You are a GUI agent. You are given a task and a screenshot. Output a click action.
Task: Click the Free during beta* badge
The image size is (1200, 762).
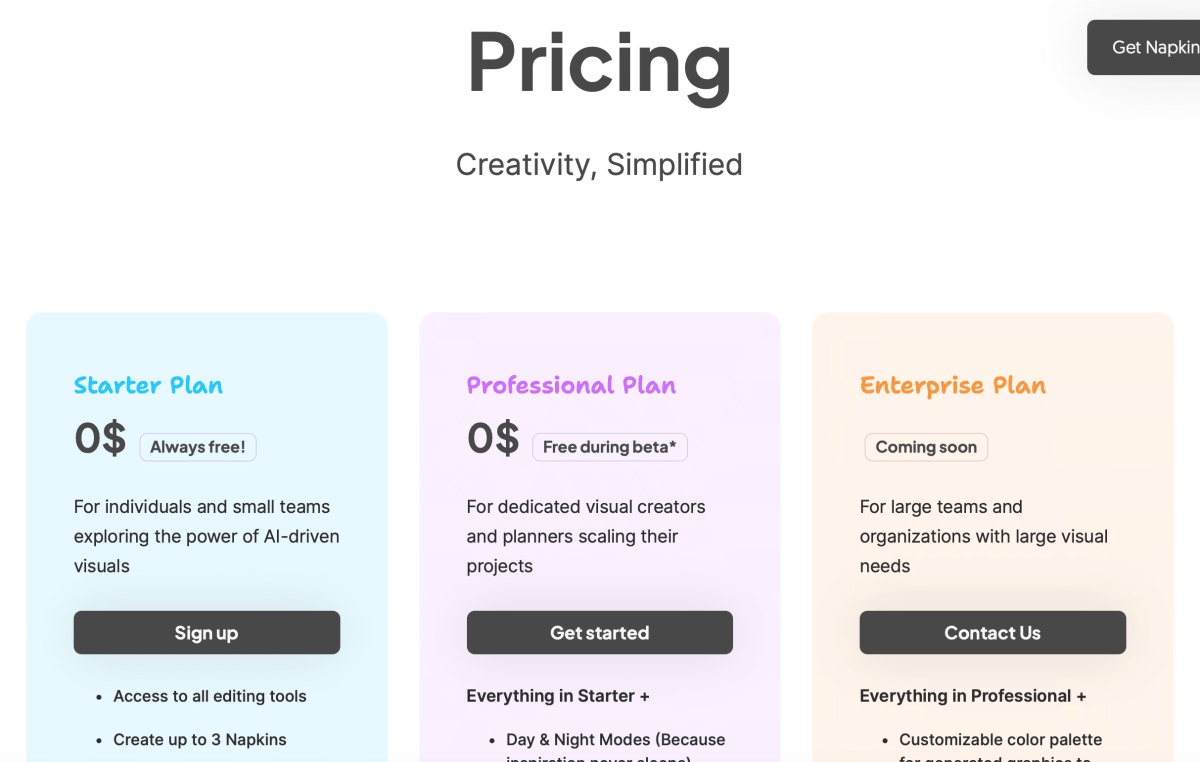[x=609, y=447]
